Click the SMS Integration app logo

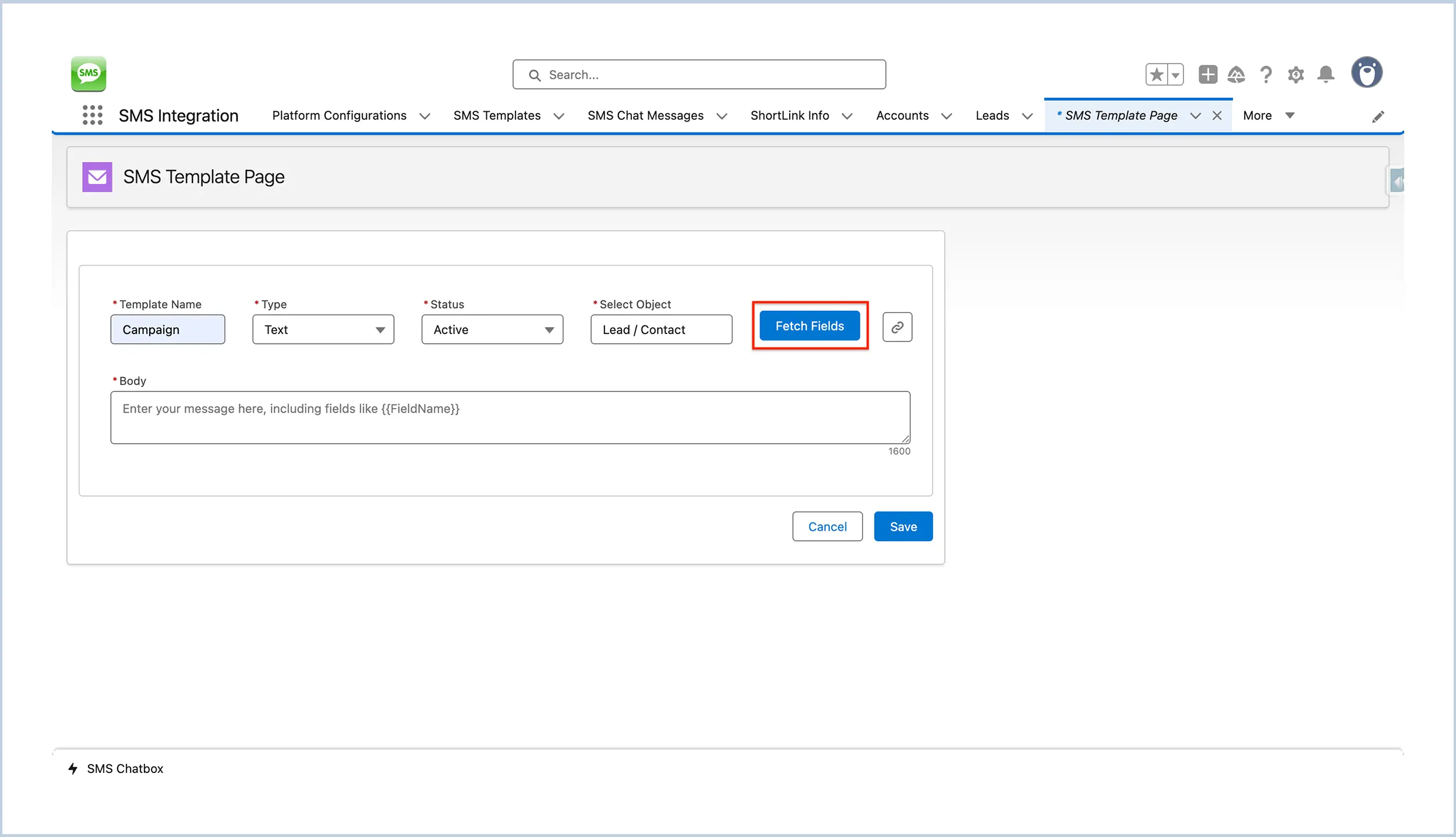coord(89,73)
